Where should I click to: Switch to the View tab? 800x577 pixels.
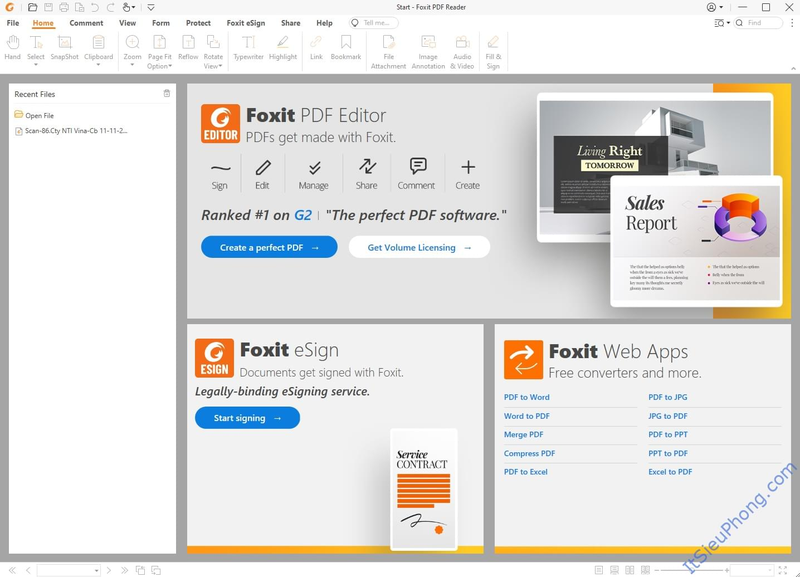click(x=128, y=23)
